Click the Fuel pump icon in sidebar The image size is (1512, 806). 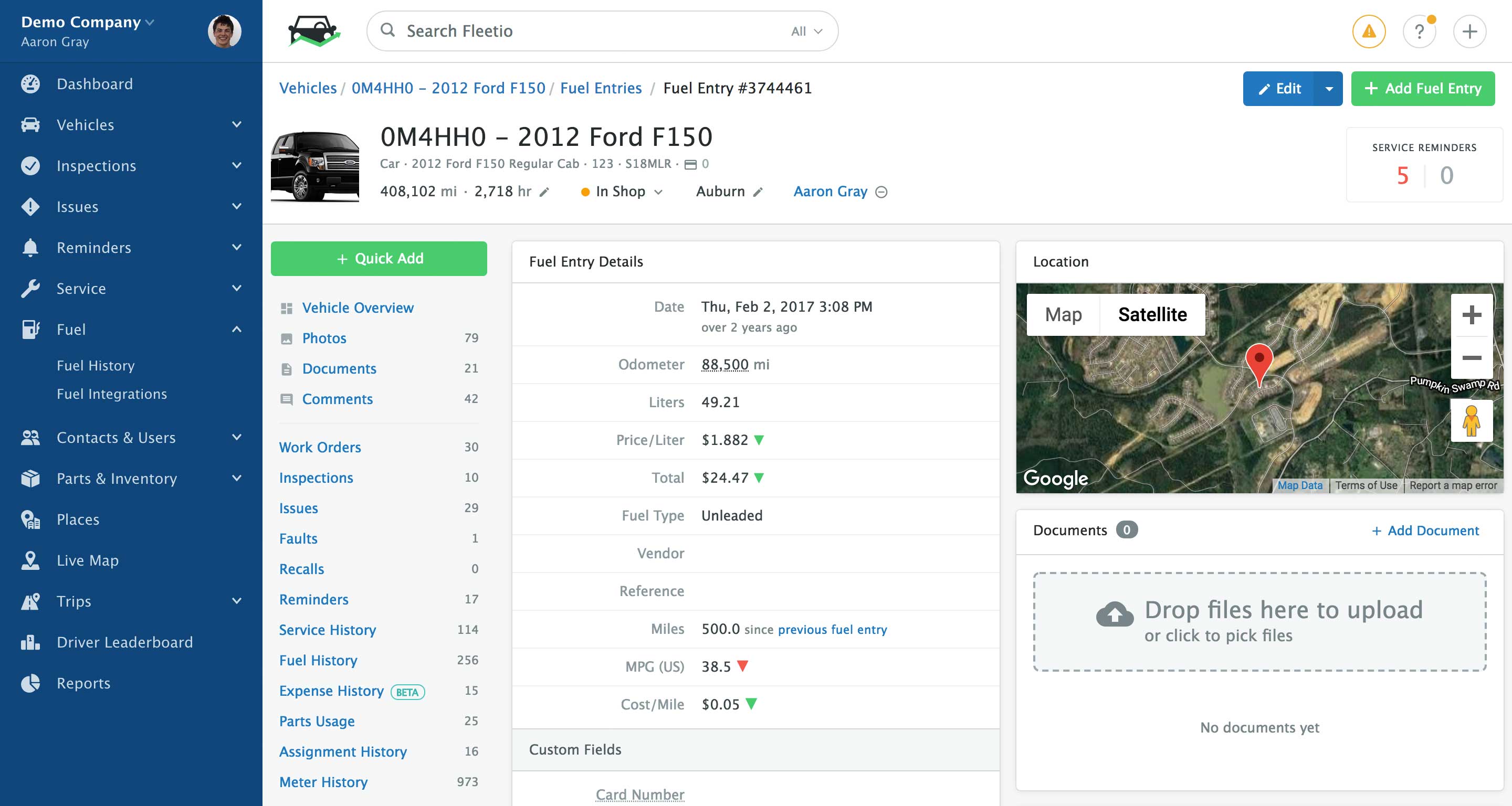30,329
